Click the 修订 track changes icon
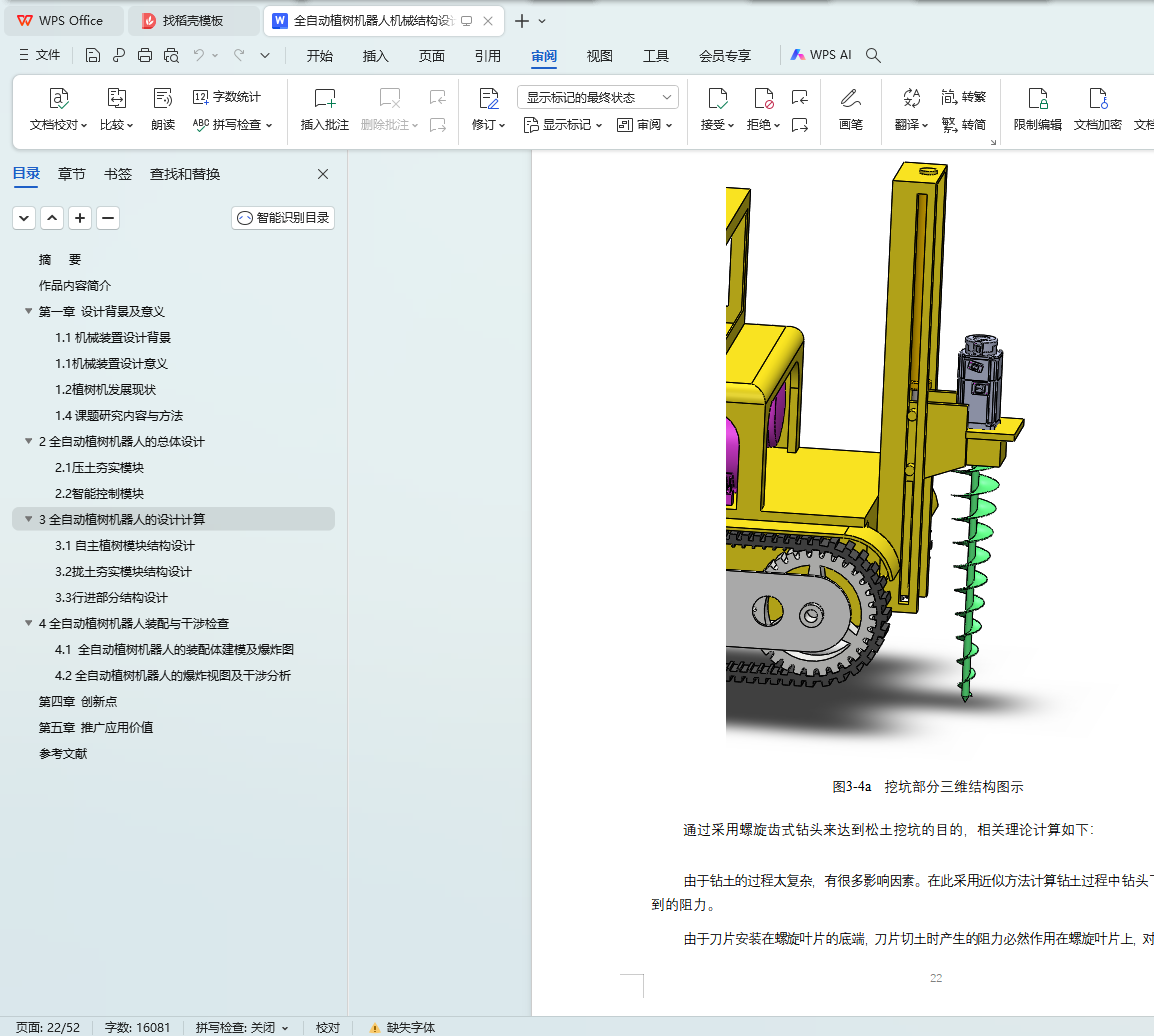The image size is (1154, 1036). (x=489, y=99)
